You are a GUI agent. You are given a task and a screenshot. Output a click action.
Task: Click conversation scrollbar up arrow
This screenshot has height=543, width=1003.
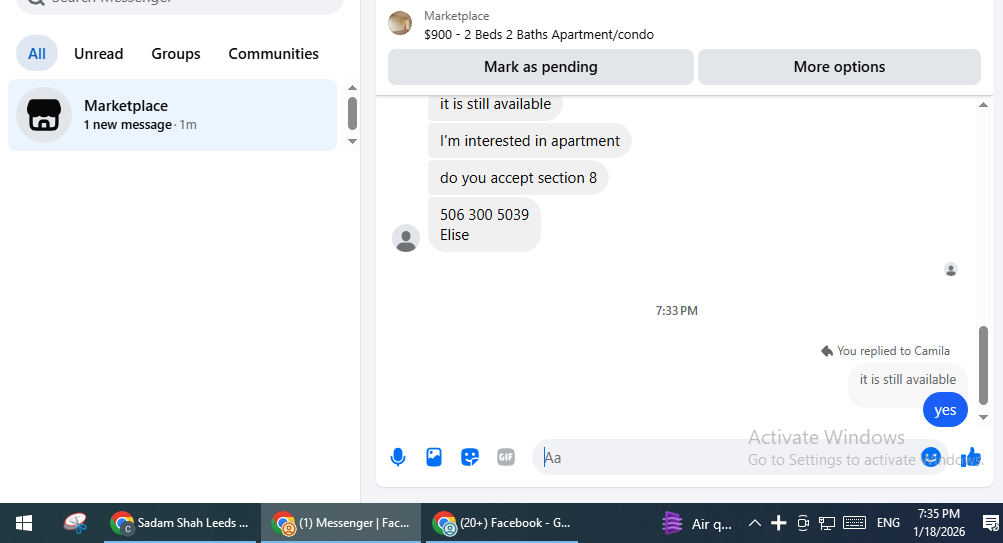pyautogui.click(x=983, y=105)
